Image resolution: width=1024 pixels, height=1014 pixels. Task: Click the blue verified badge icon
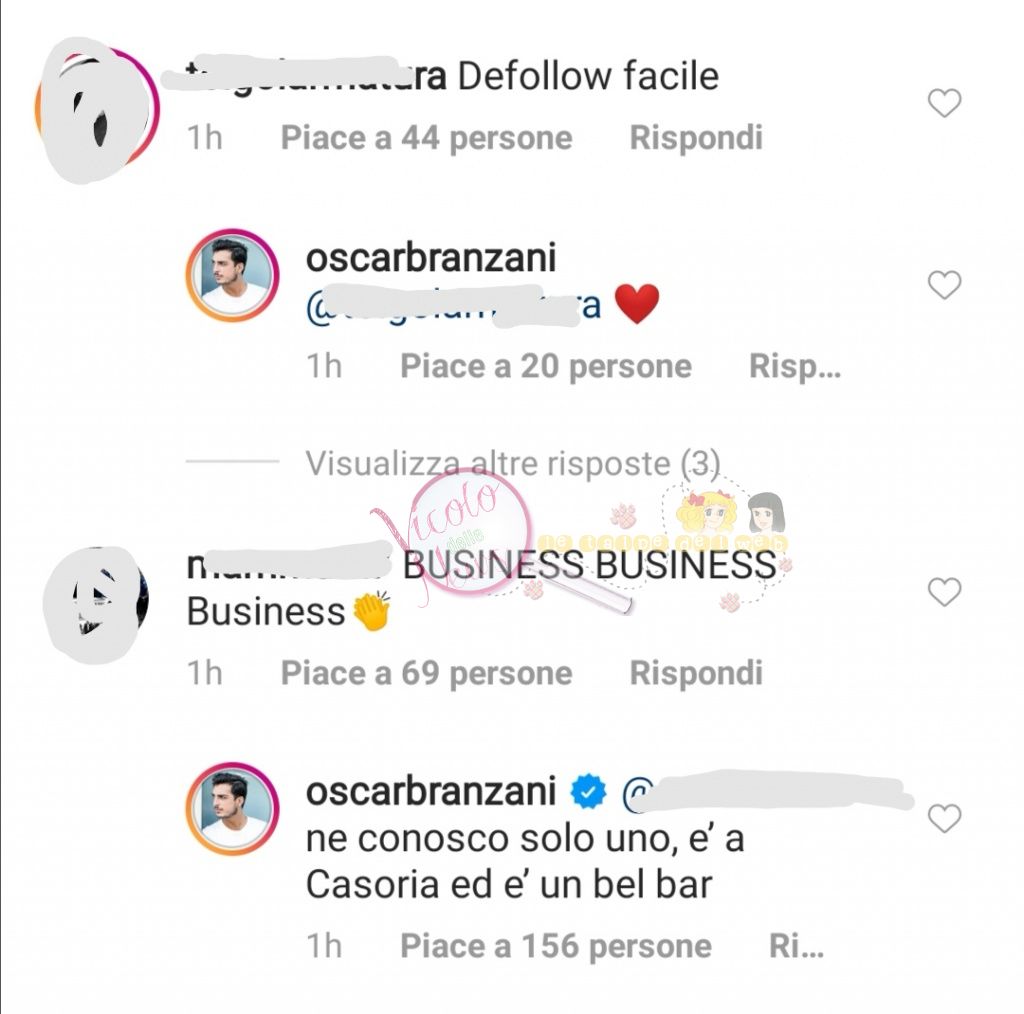588,791
